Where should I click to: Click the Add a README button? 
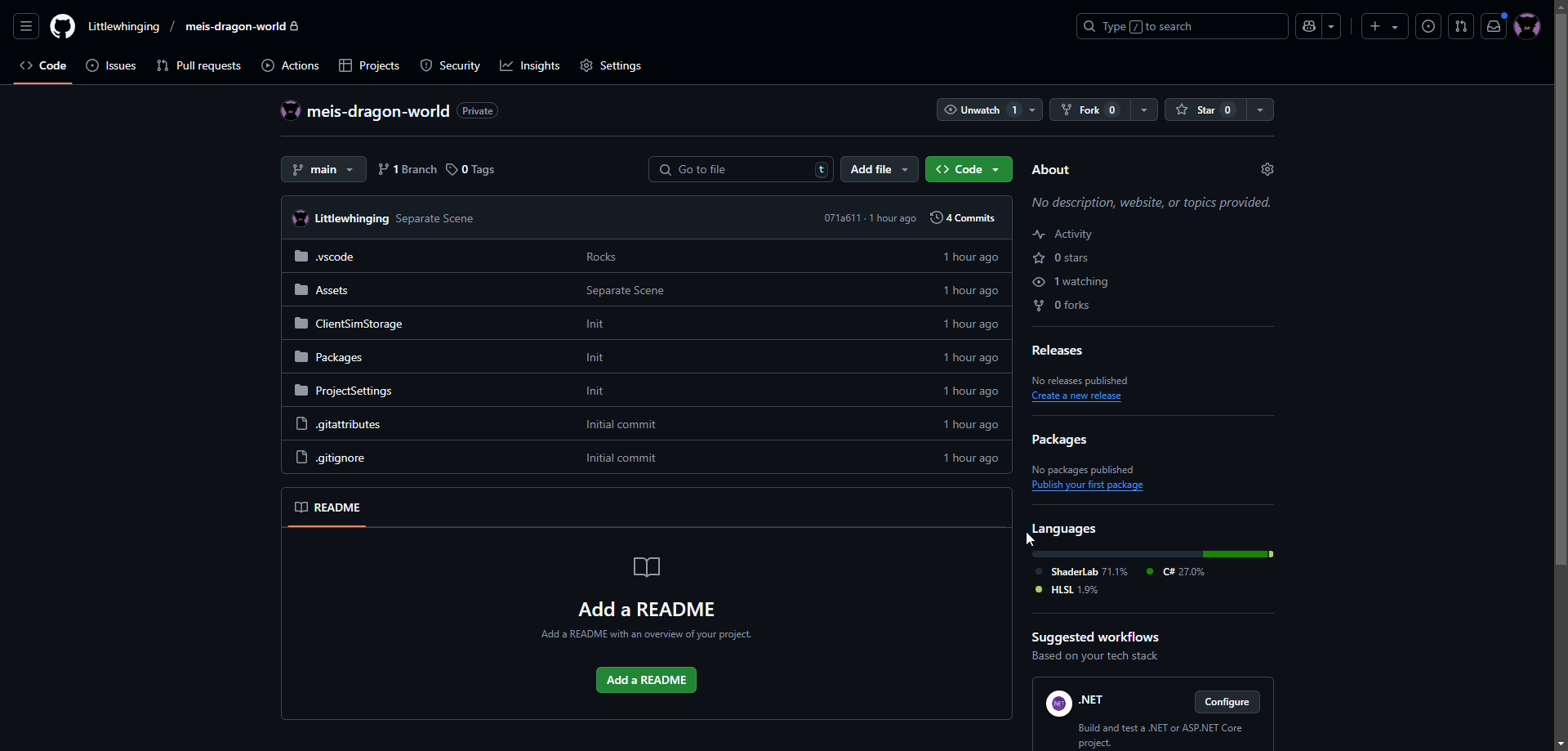[646, 680]
